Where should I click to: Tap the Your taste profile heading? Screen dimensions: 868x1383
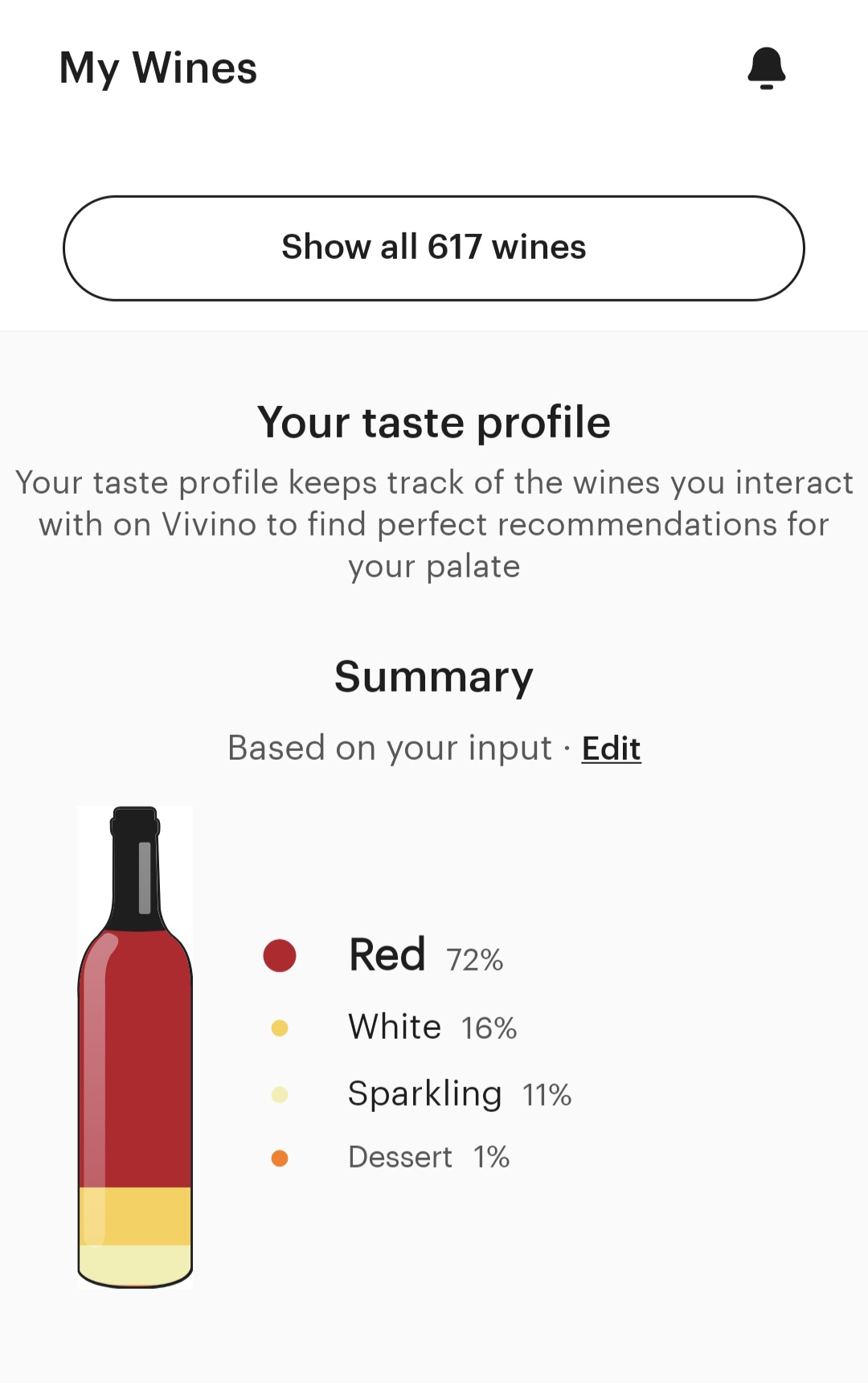tap(434, 422)
